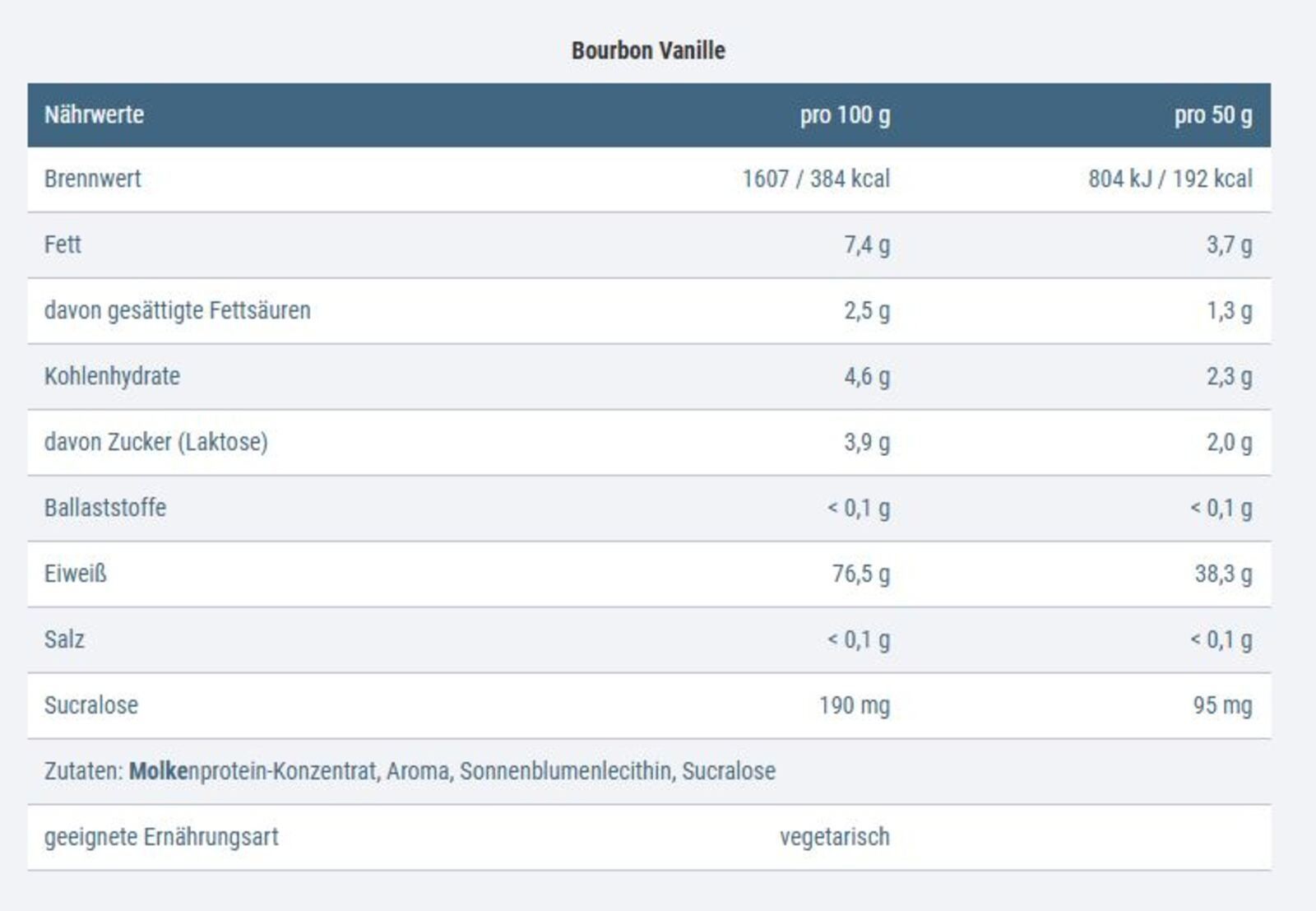
Task: Select the Fett row label
Action: tap(63, 244)
